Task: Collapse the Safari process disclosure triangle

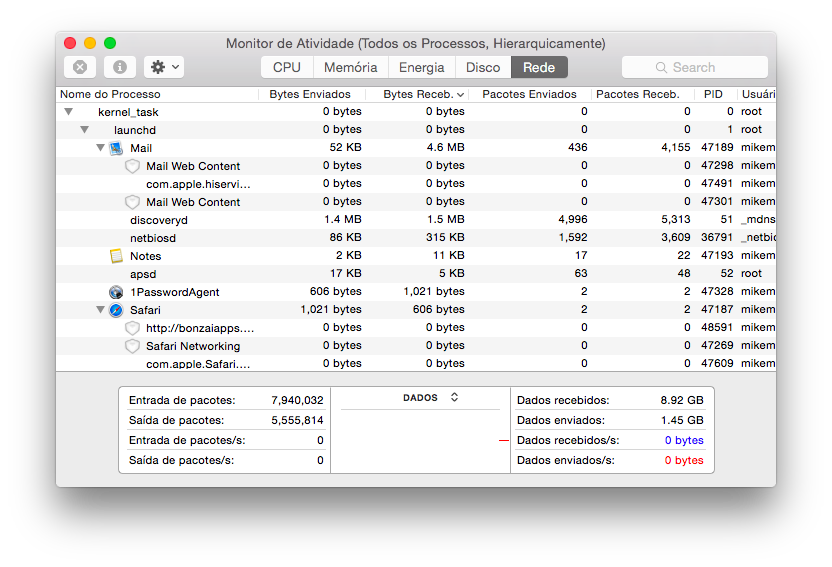Action: [x=100, y=309]
